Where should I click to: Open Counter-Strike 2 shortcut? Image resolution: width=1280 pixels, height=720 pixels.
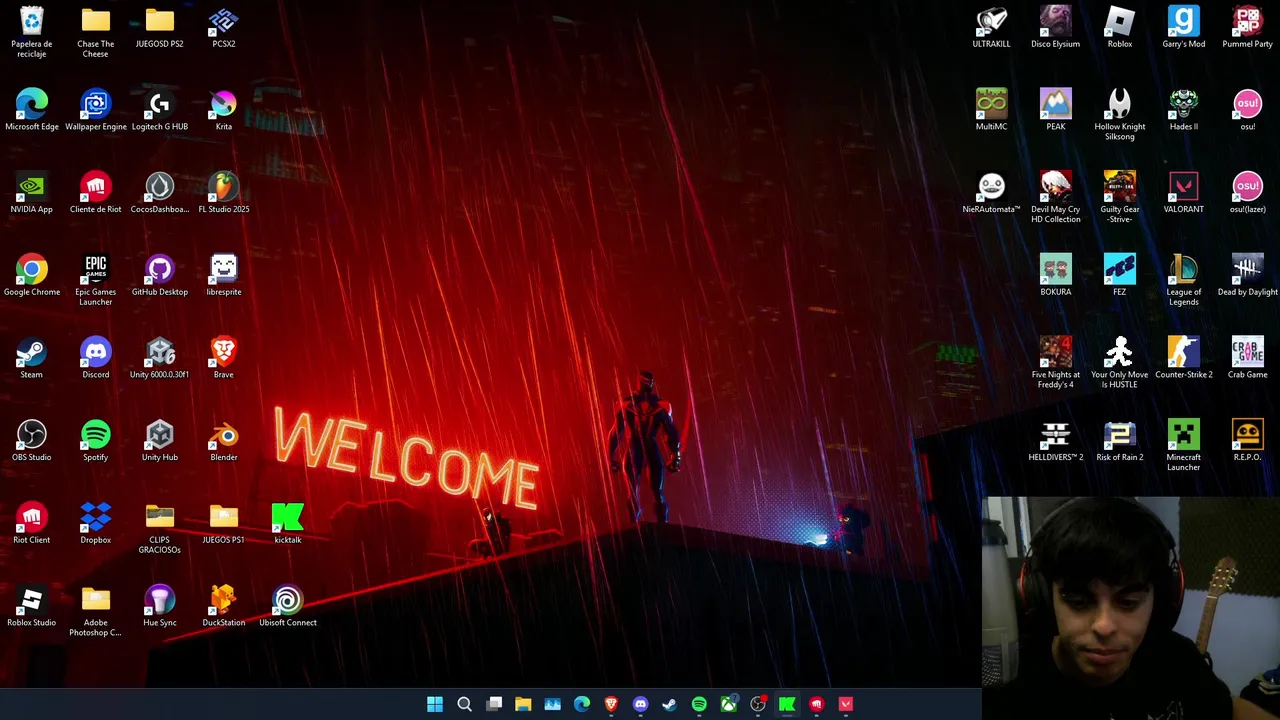1184,358
